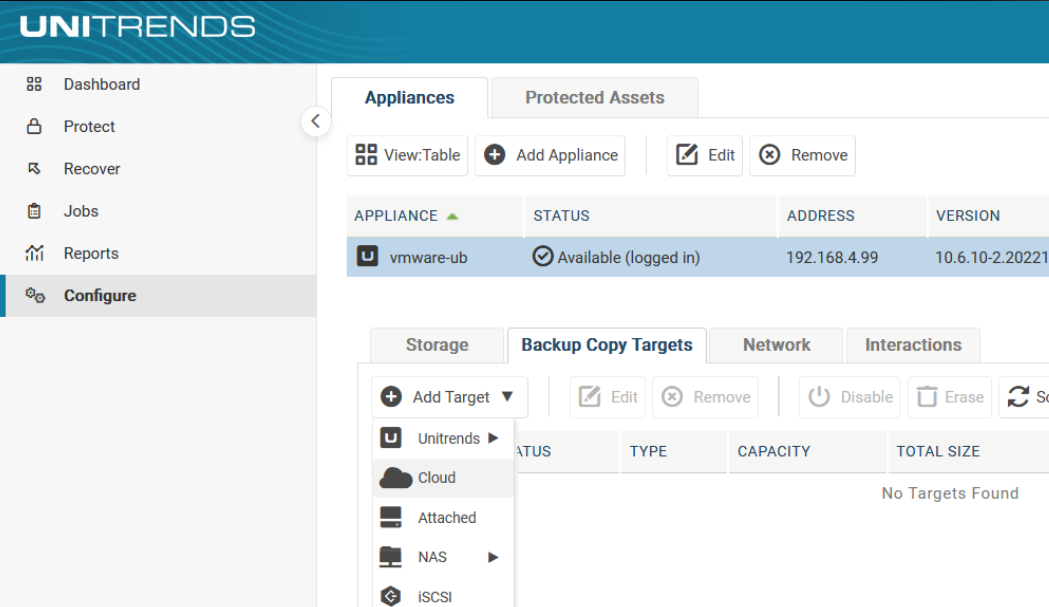Click the Disable target button label
This screenshot has height=607, width=1049.
point(866,397)
